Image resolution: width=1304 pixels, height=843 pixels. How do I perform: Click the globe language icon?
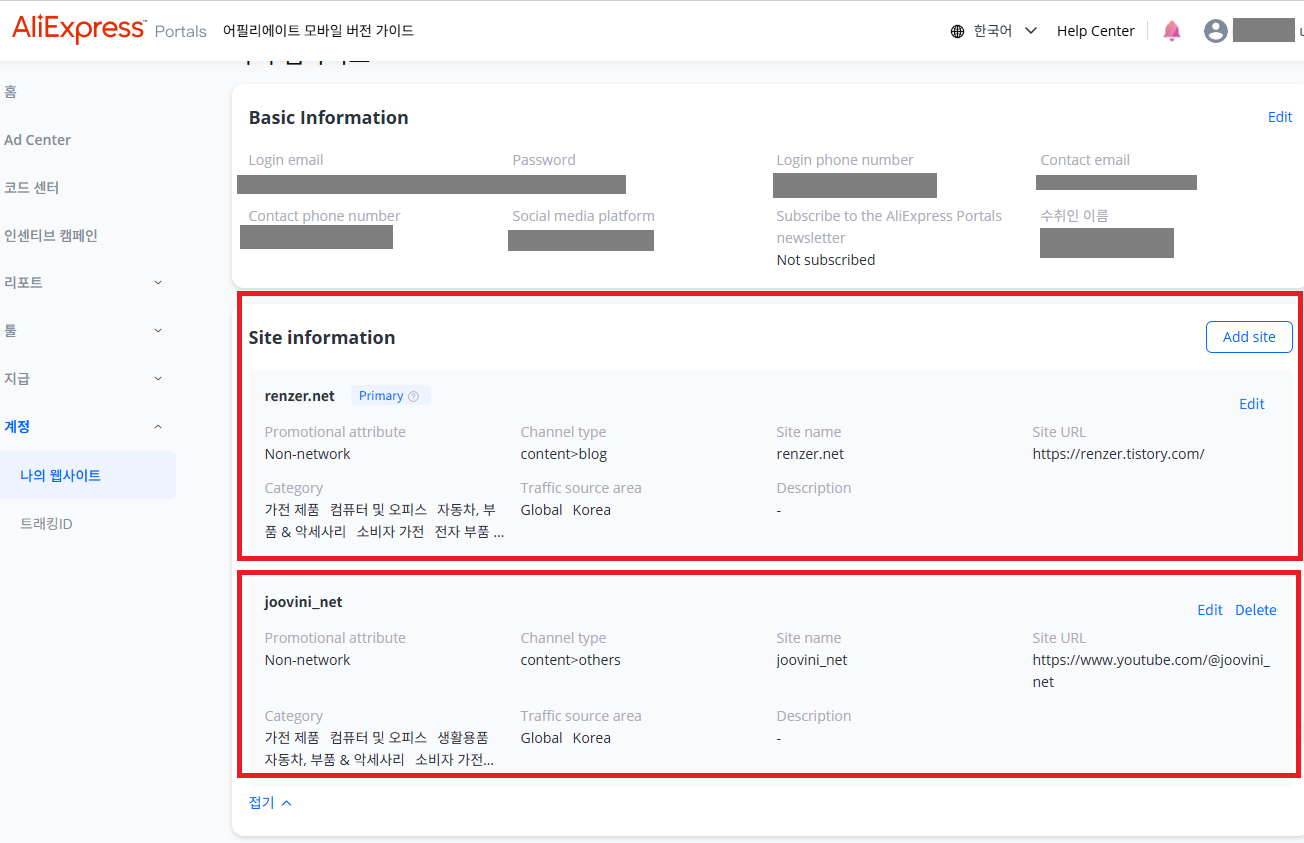958,31
